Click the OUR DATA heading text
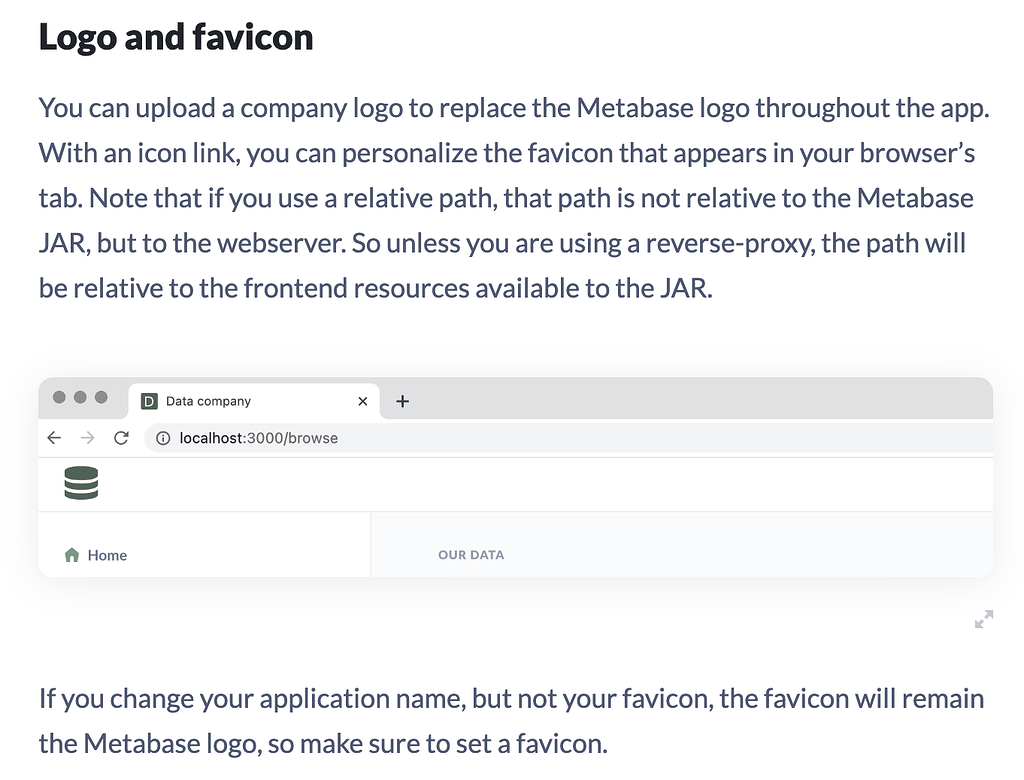 pos(471,555)
